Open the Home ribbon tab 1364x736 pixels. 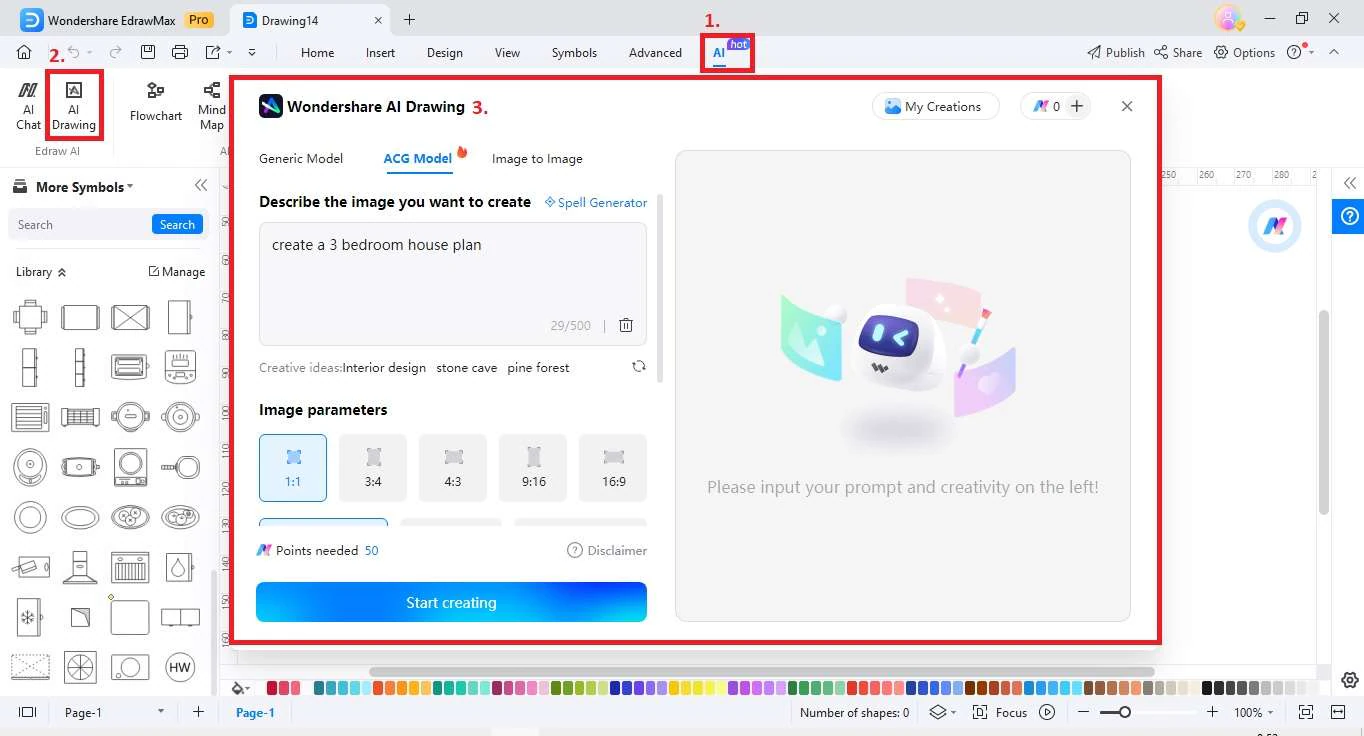(318, 52)
